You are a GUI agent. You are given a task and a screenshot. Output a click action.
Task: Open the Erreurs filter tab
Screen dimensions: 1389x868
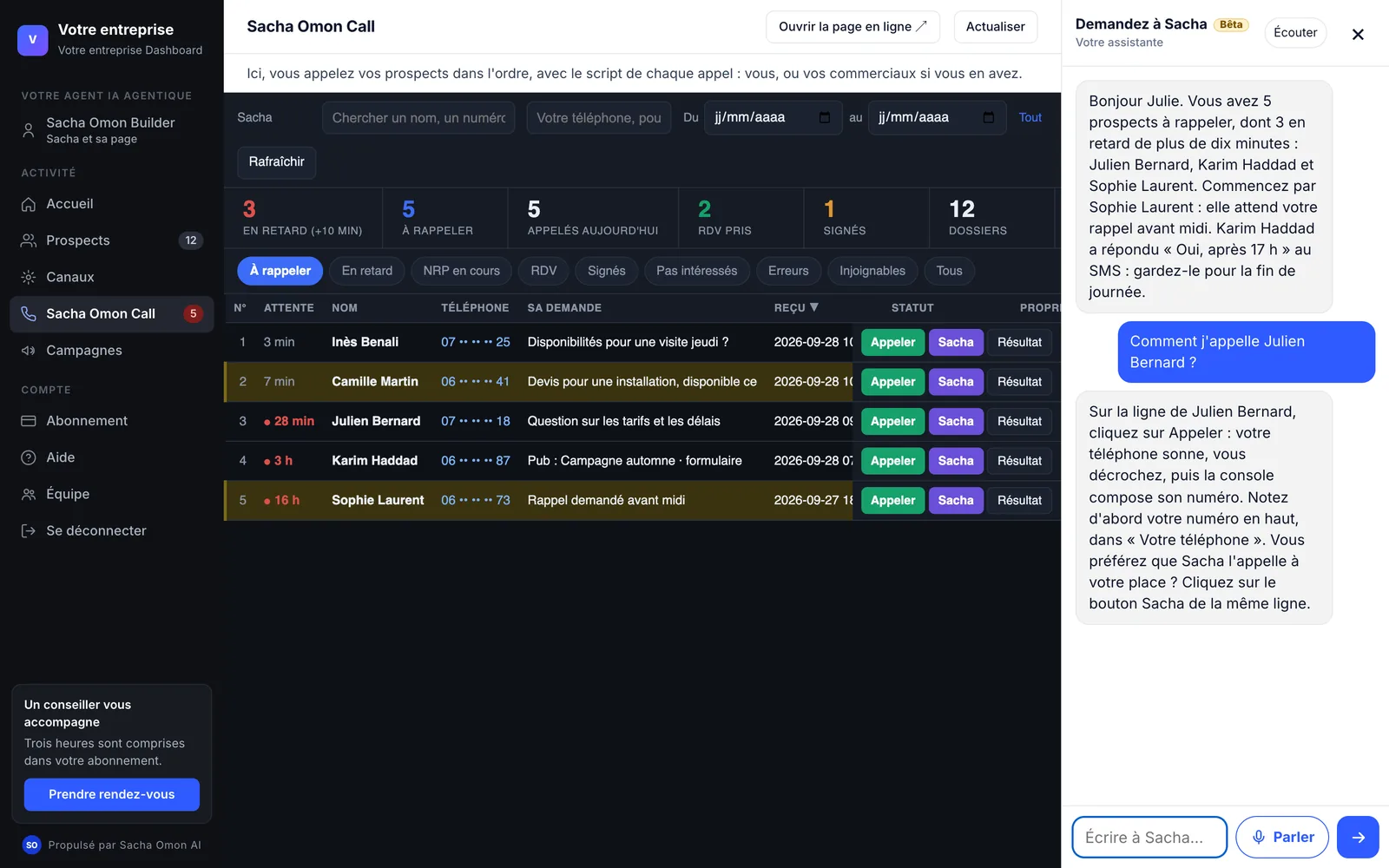pos(788,271)
